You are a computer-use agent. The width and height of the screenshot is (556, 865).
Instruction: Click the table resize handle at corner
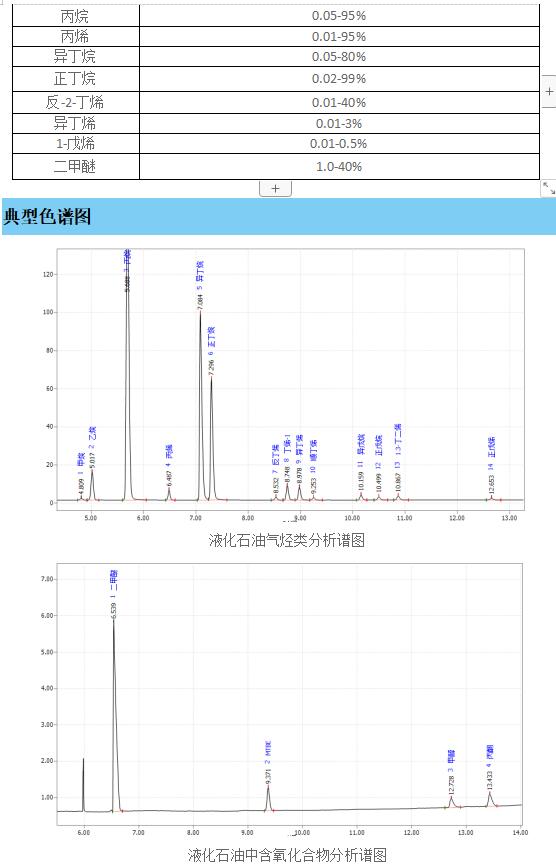548,188
